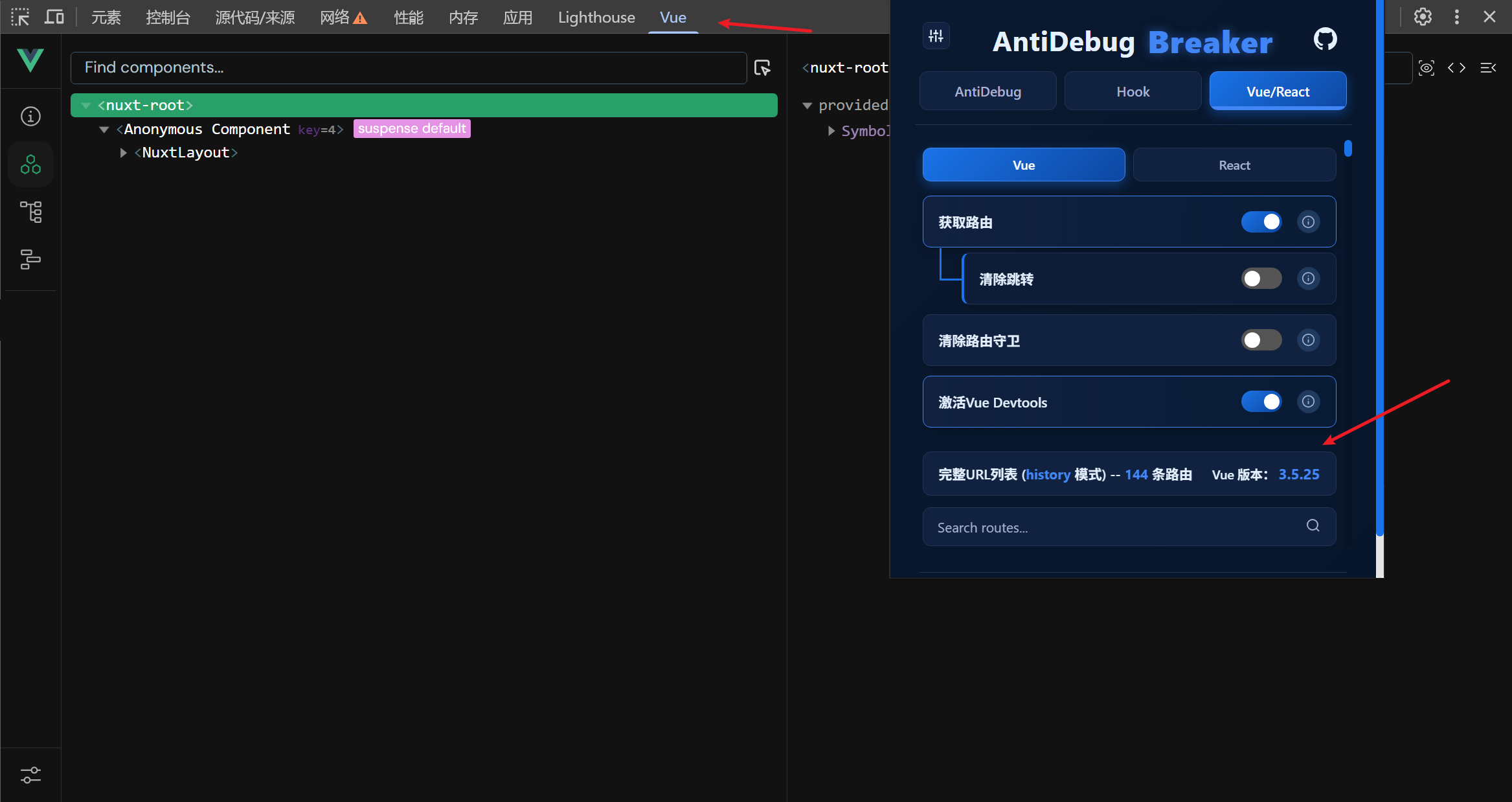Select the Anonymous Component row
This screenshot has width=1512, height=802.
point(424,130)
